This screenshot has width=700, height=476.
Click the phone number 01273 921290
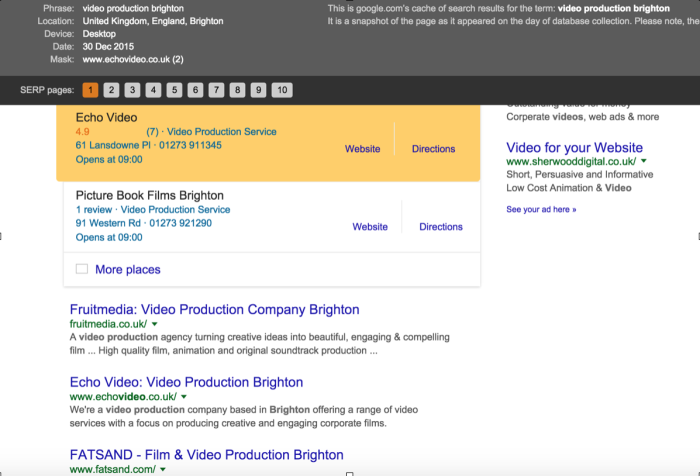click(x=180, y=223)
